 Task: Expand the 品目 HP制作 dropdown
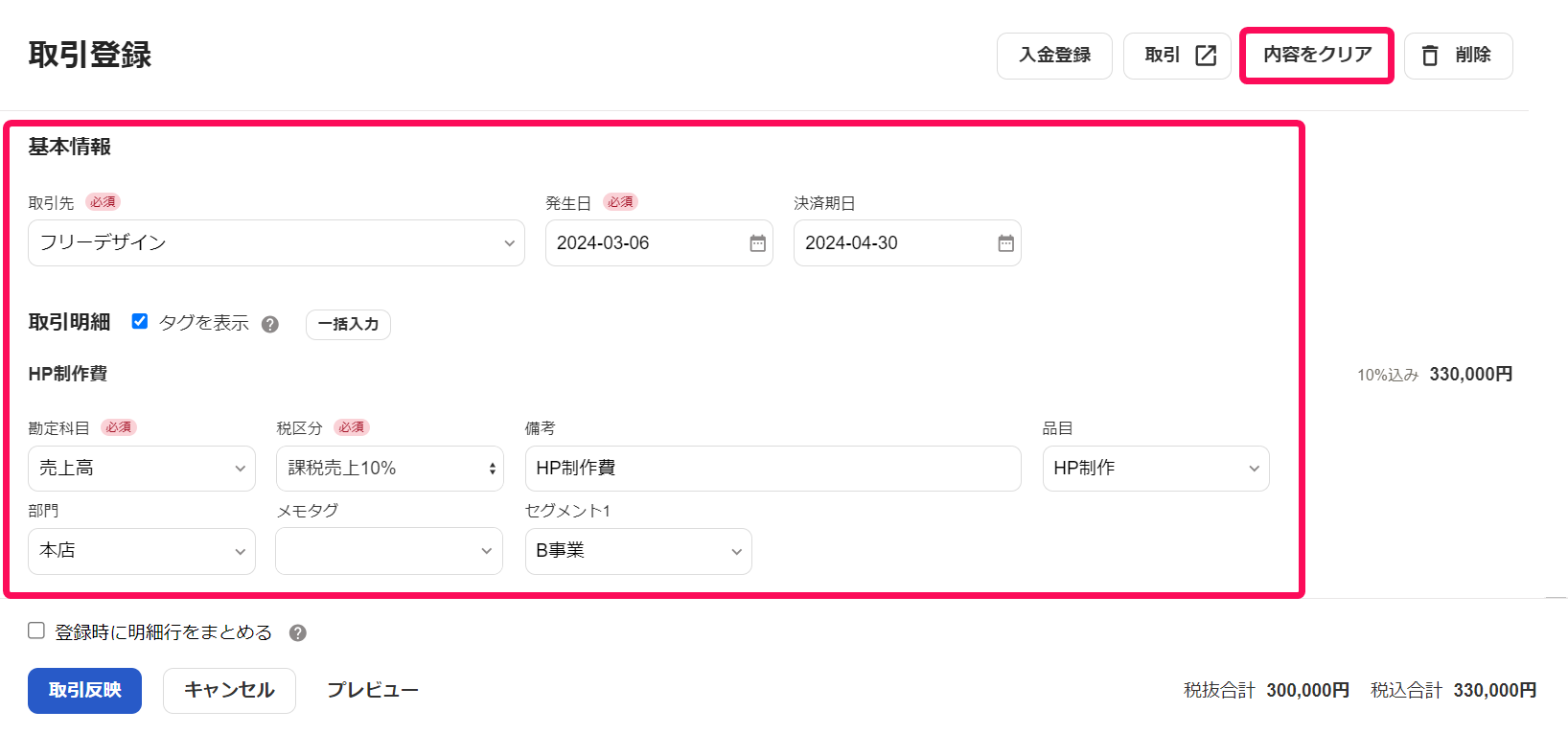click(1156, 469)
